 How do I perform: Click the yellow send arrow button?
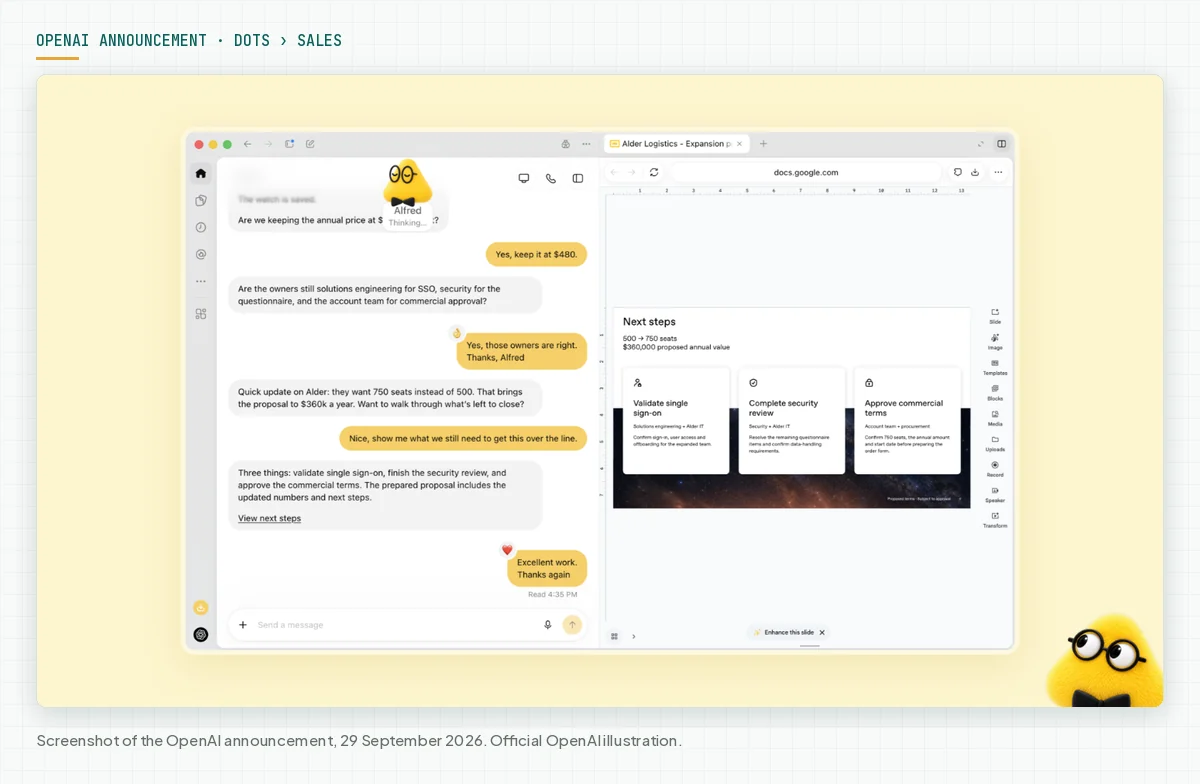(x=572, y=625)
